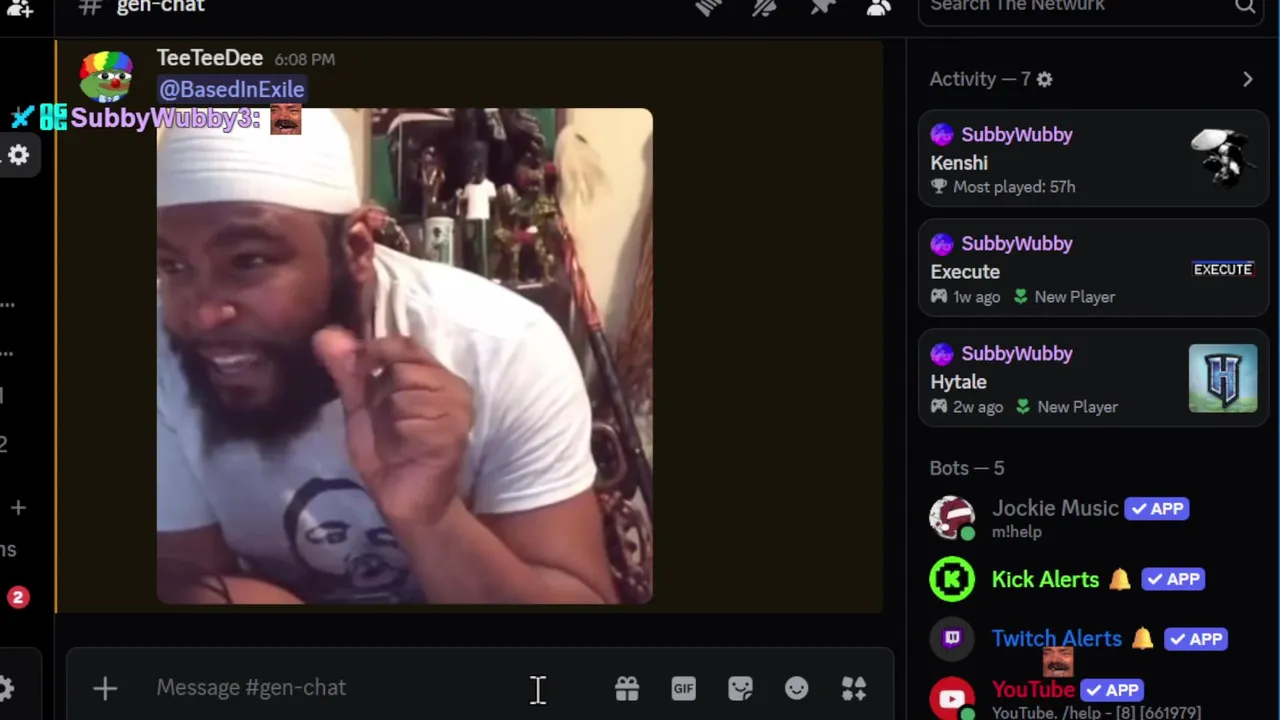Toggle the member list icon
The height and width of the screenshot is (720, 1280).
click(x=879, y=7)
